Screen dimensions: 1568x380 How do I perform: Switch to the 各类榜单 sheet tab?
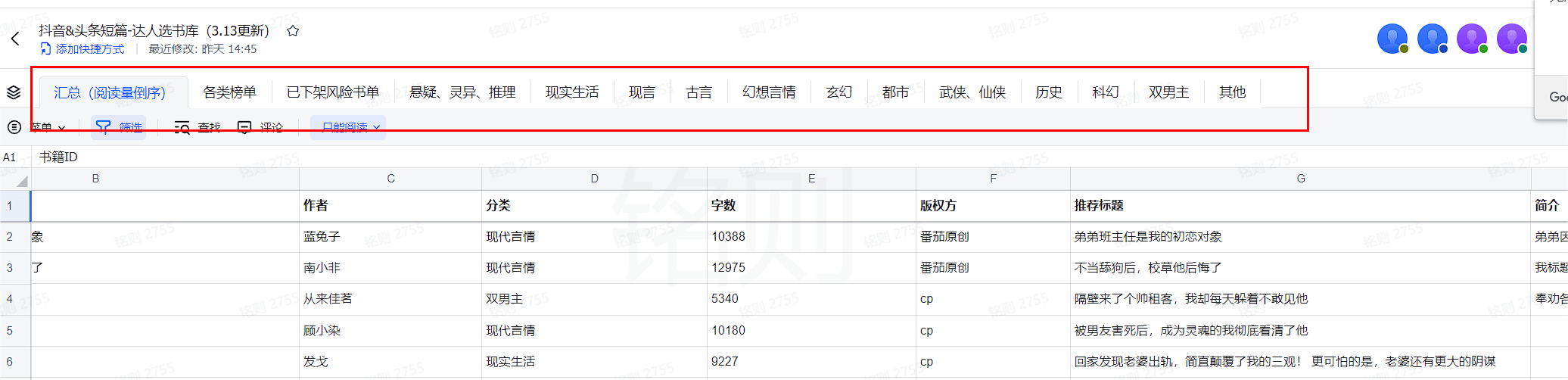(x=229, y=92)
